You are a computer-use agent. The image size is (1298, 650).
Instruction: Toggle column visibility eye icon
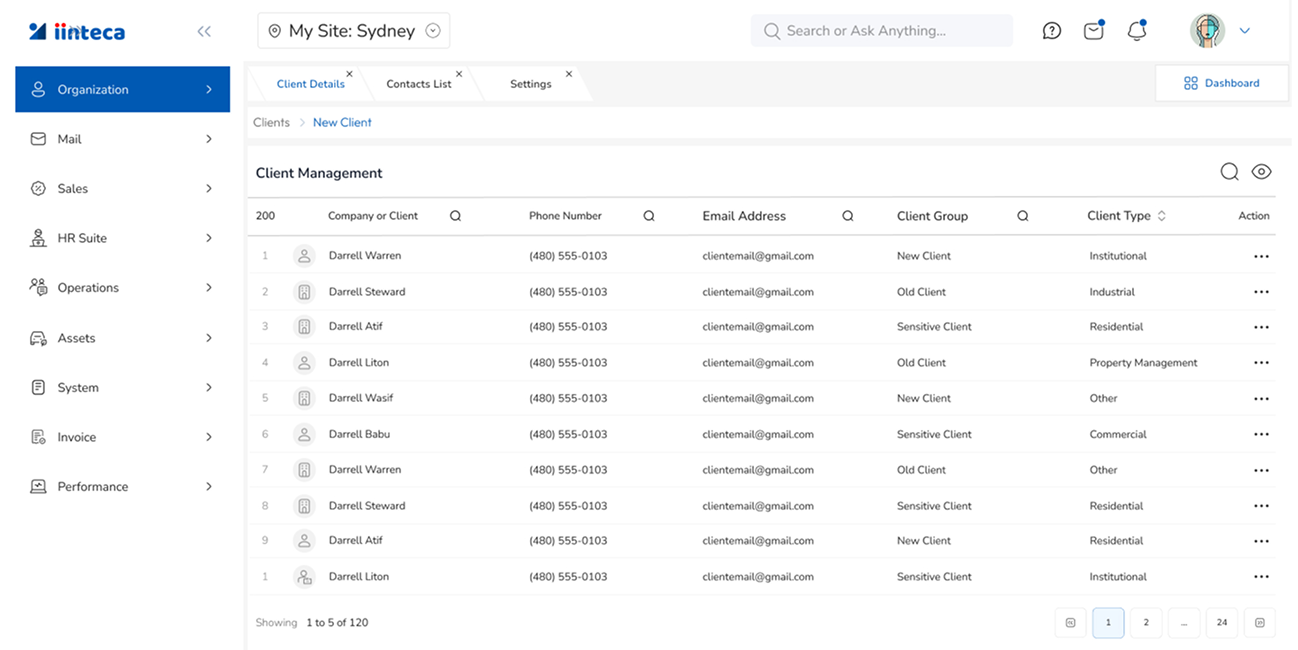(1261, 172)
